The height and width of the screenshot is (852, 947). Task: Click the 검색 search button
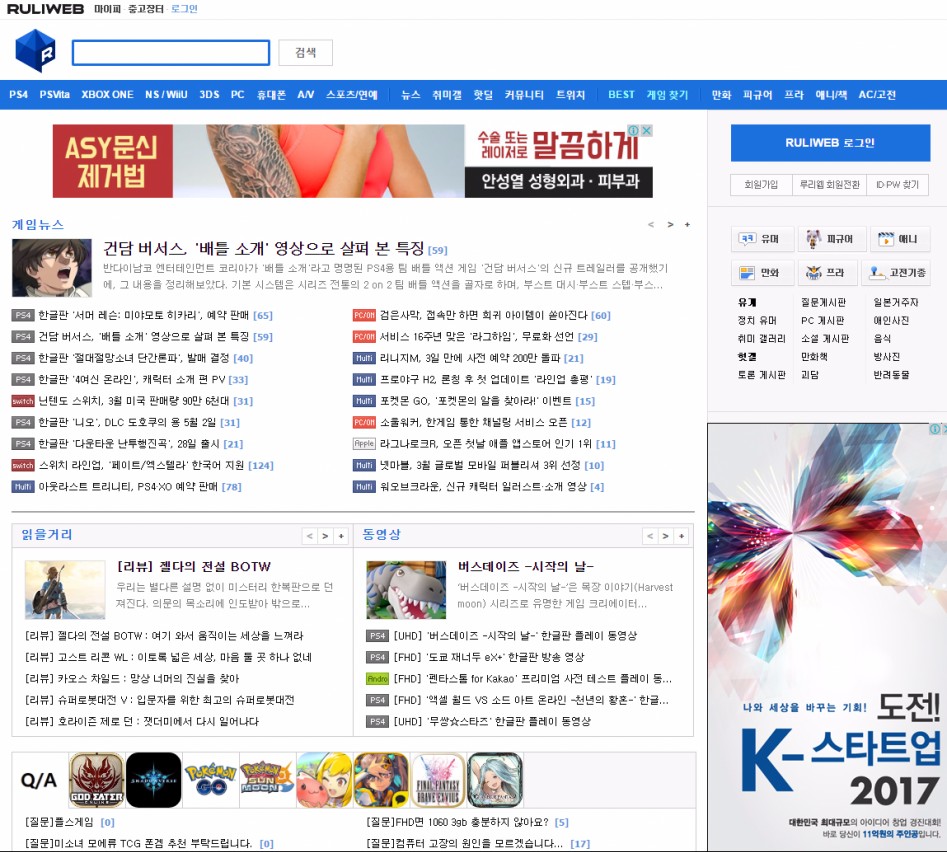click(306, 53)
